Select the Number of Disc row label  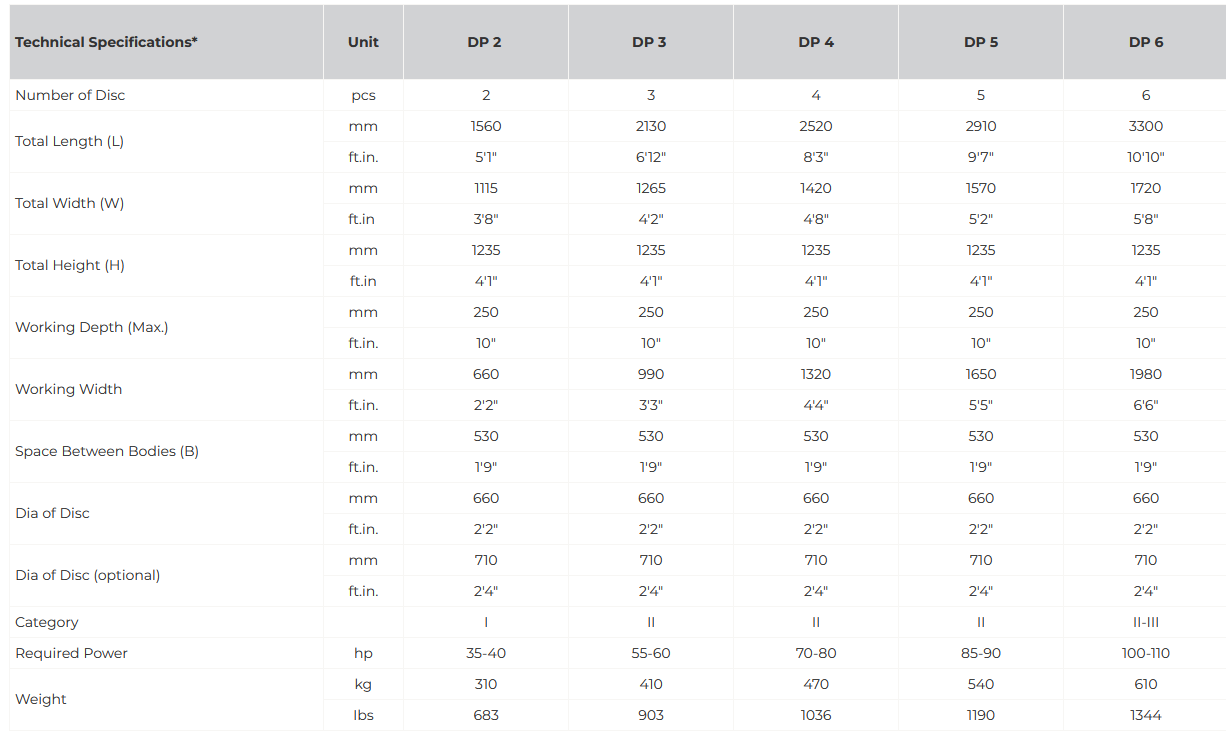[70, 95]
